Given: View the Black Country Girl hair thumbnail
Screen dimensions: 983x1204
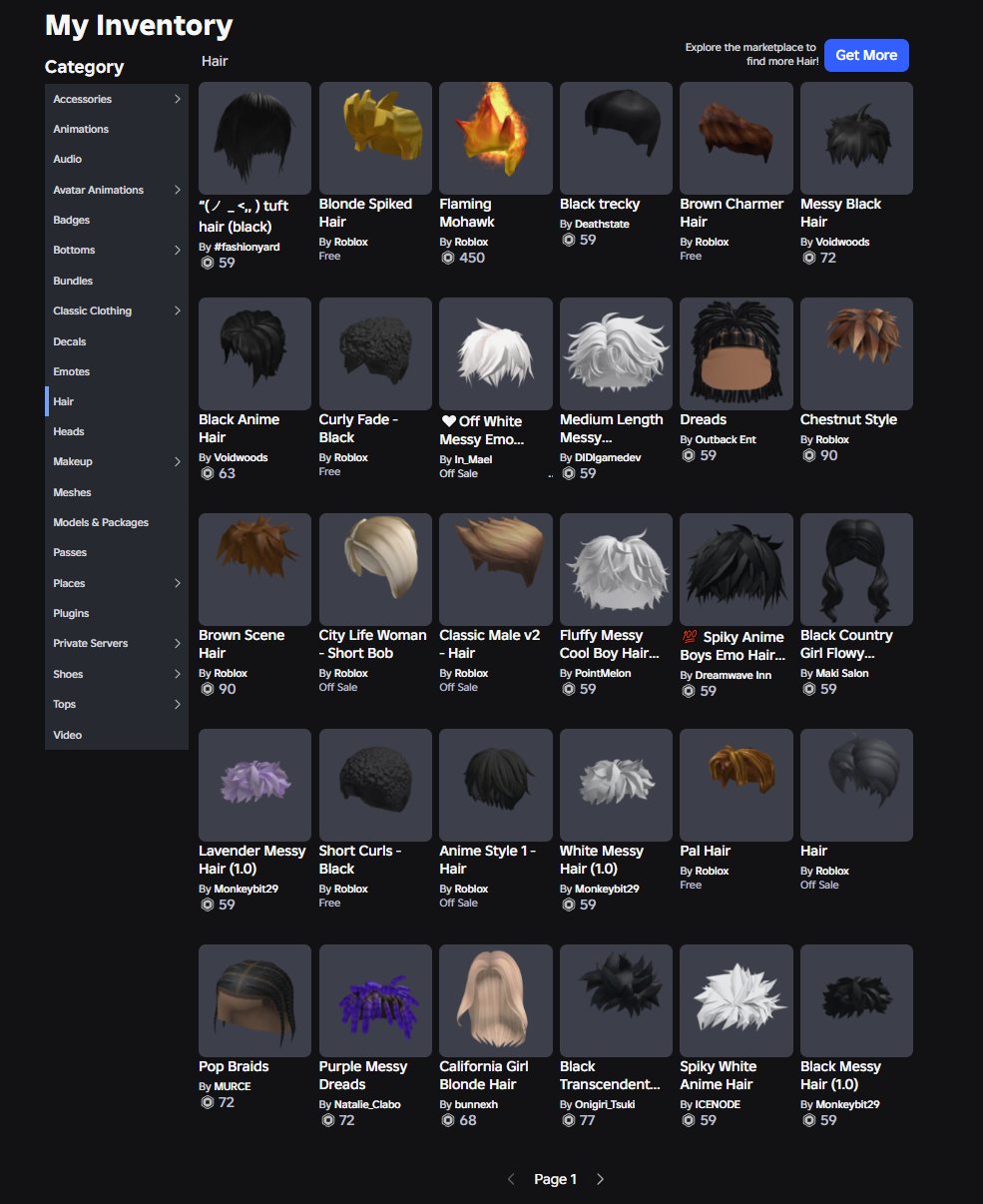Looking at the screenshot, I should (x=856, y=569).
